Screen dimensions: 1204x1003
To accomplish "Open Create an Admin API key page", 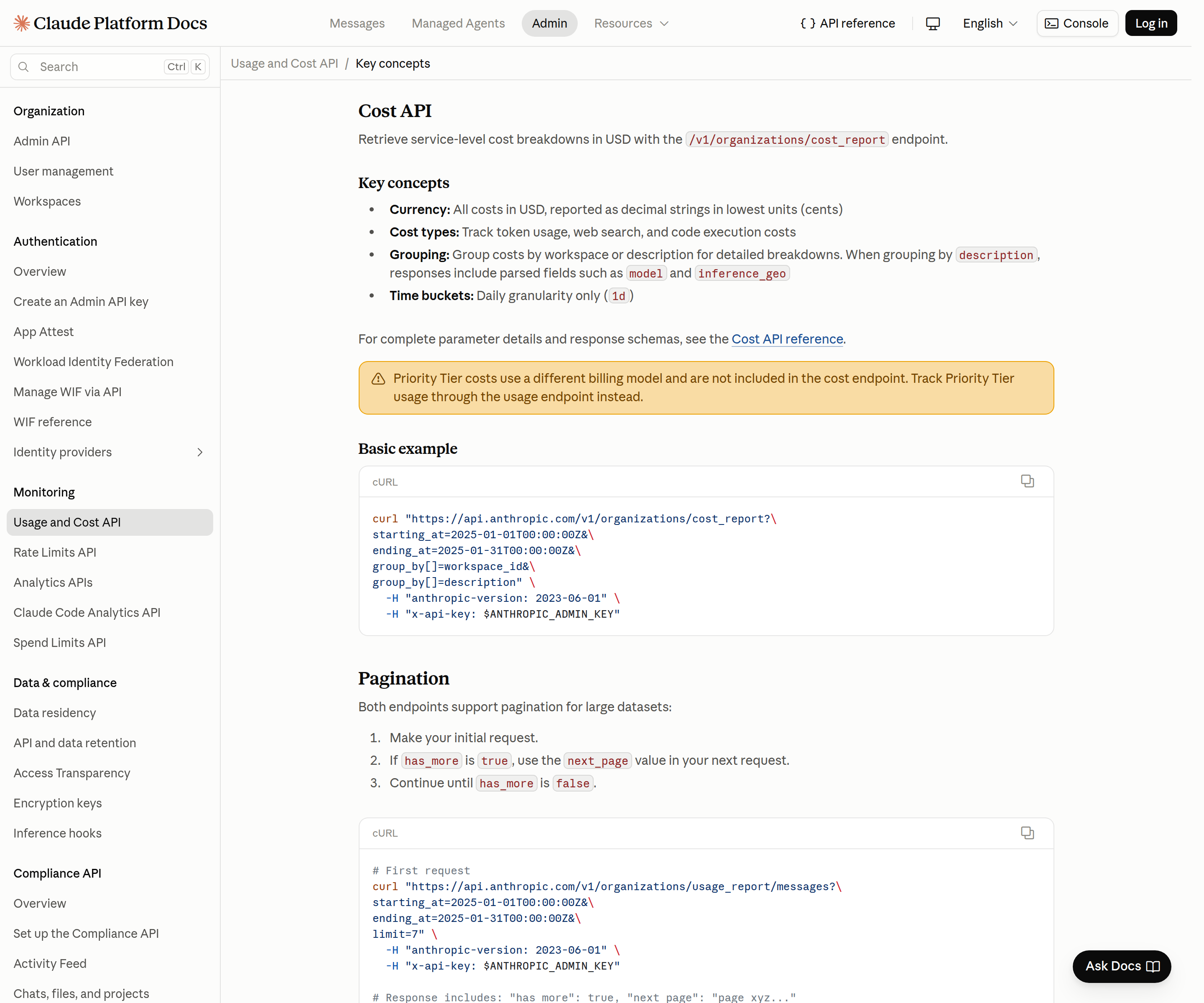I will (82, 305).
